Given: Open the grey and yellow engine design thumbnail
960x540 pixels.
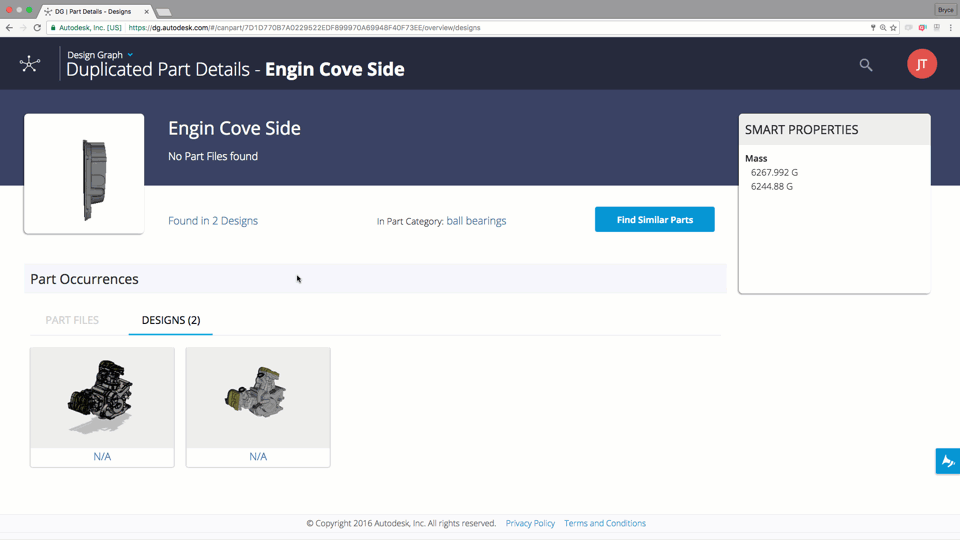Looking at the screenshot, I should 258,397.
